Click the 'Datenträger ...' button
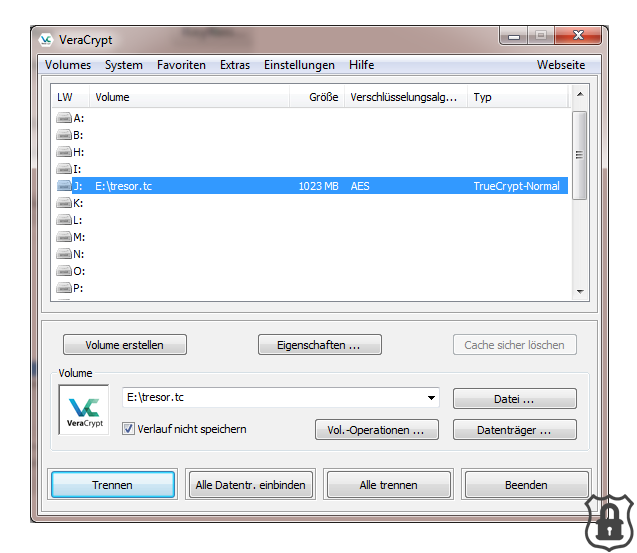The width and height of the screenshot is (637, 553). (x=515, y=430)
